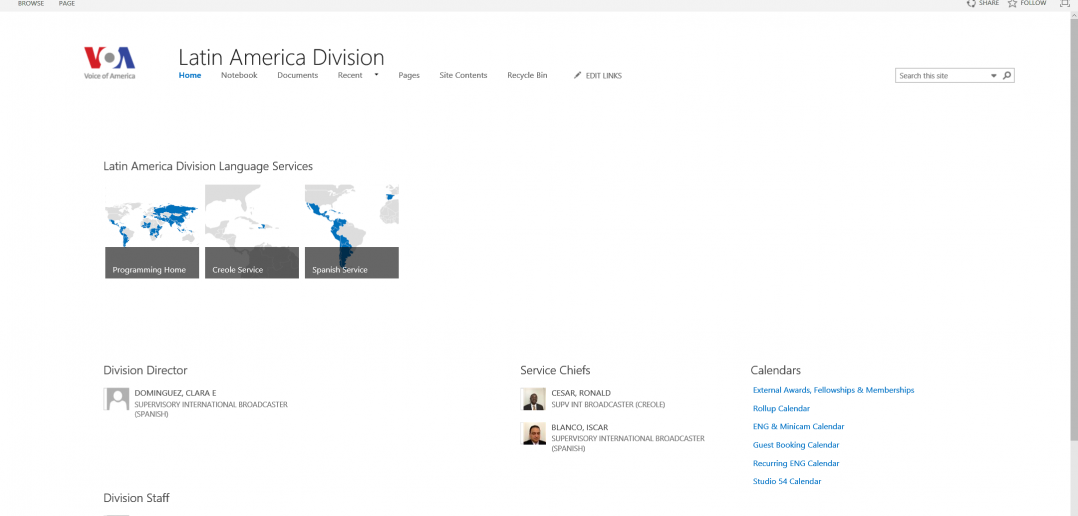Click the Latin America Division Language Services heading
1078x516 pixels.
click(208, 166)
